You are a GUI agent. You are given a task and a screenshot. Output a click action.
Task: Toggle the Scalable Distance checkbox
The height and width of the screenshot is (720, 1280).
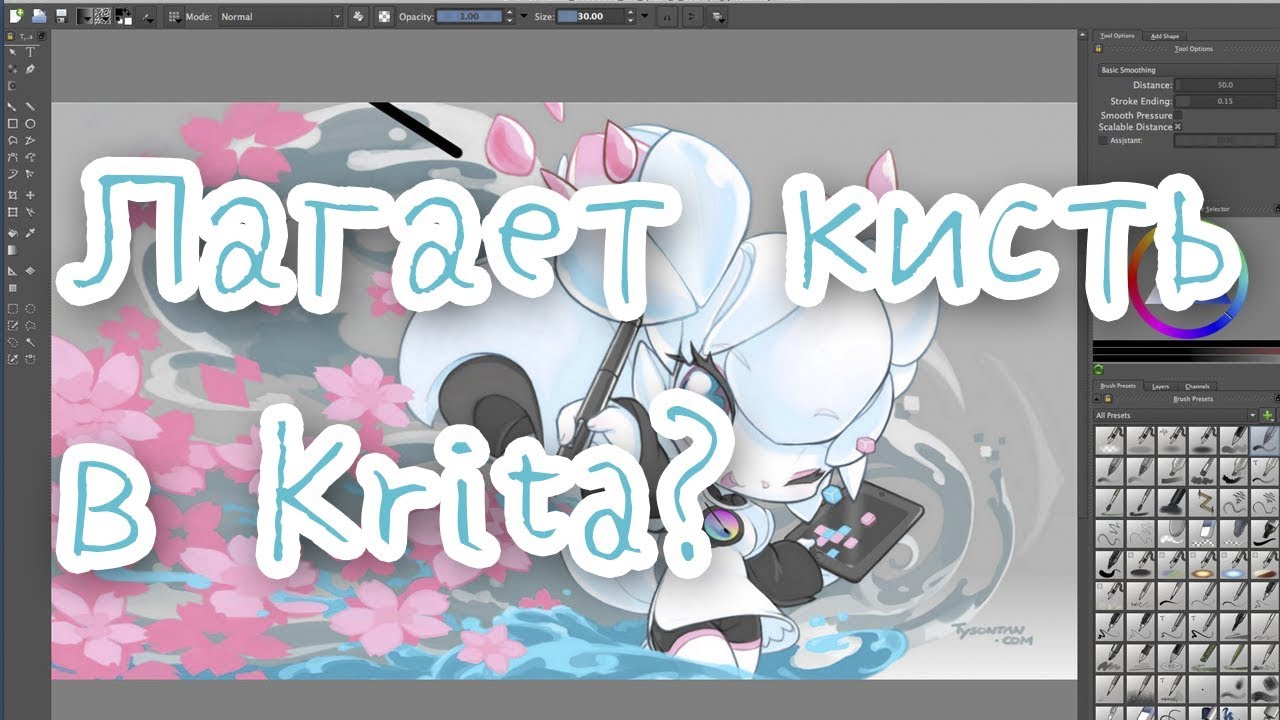click(1178, 127)
